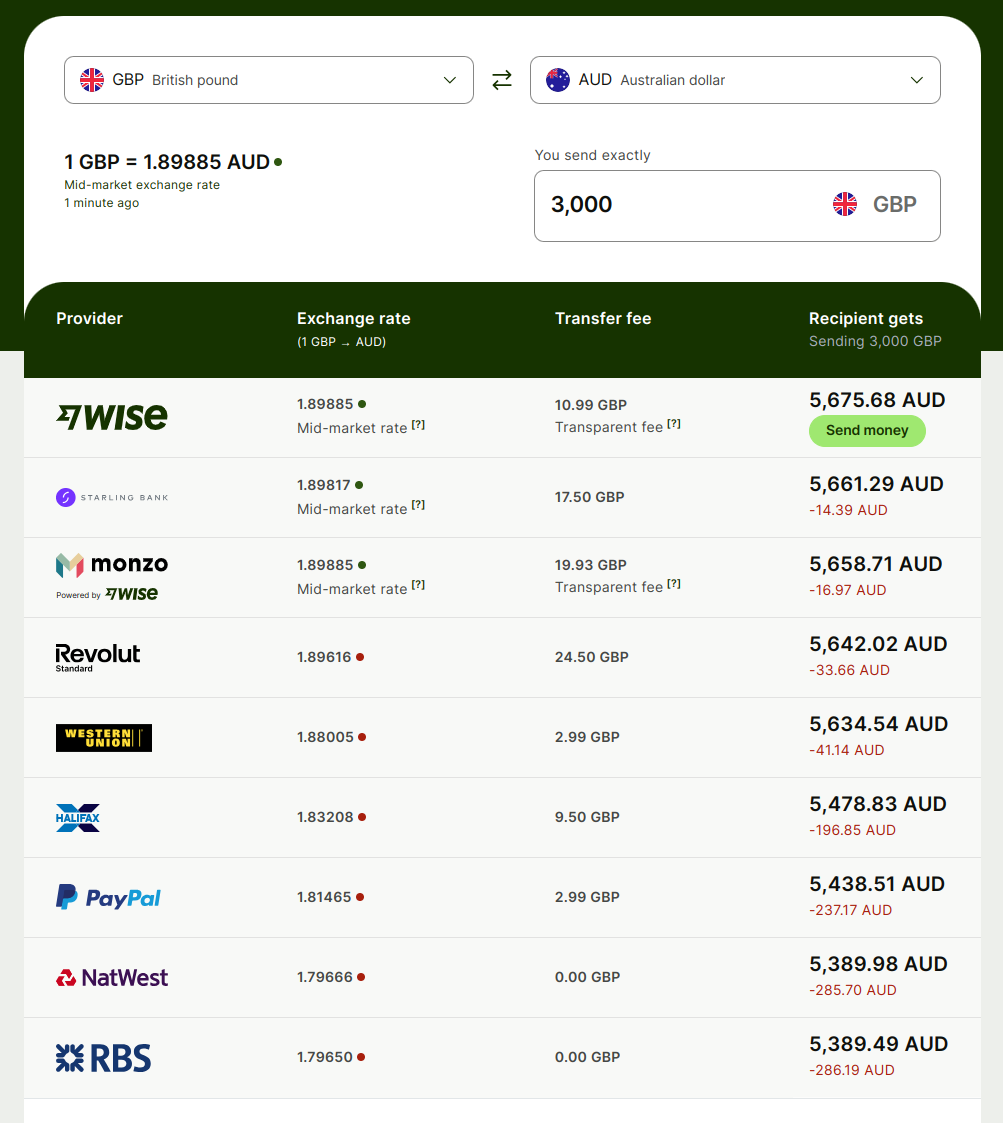Click the Send money button for Wise

coord(867,430)
